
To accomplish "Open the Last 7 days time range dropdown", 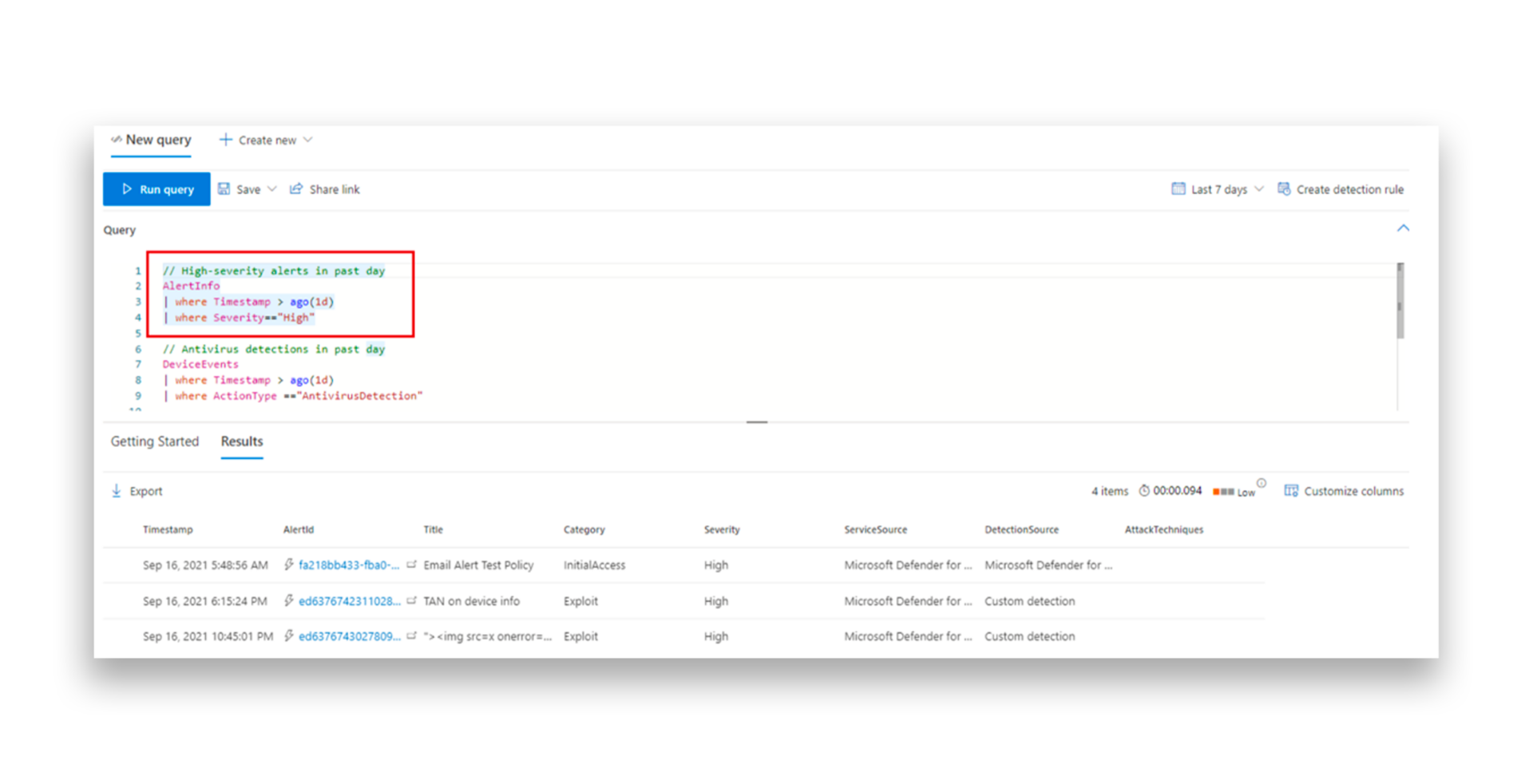I will [x=1260, y=189].
